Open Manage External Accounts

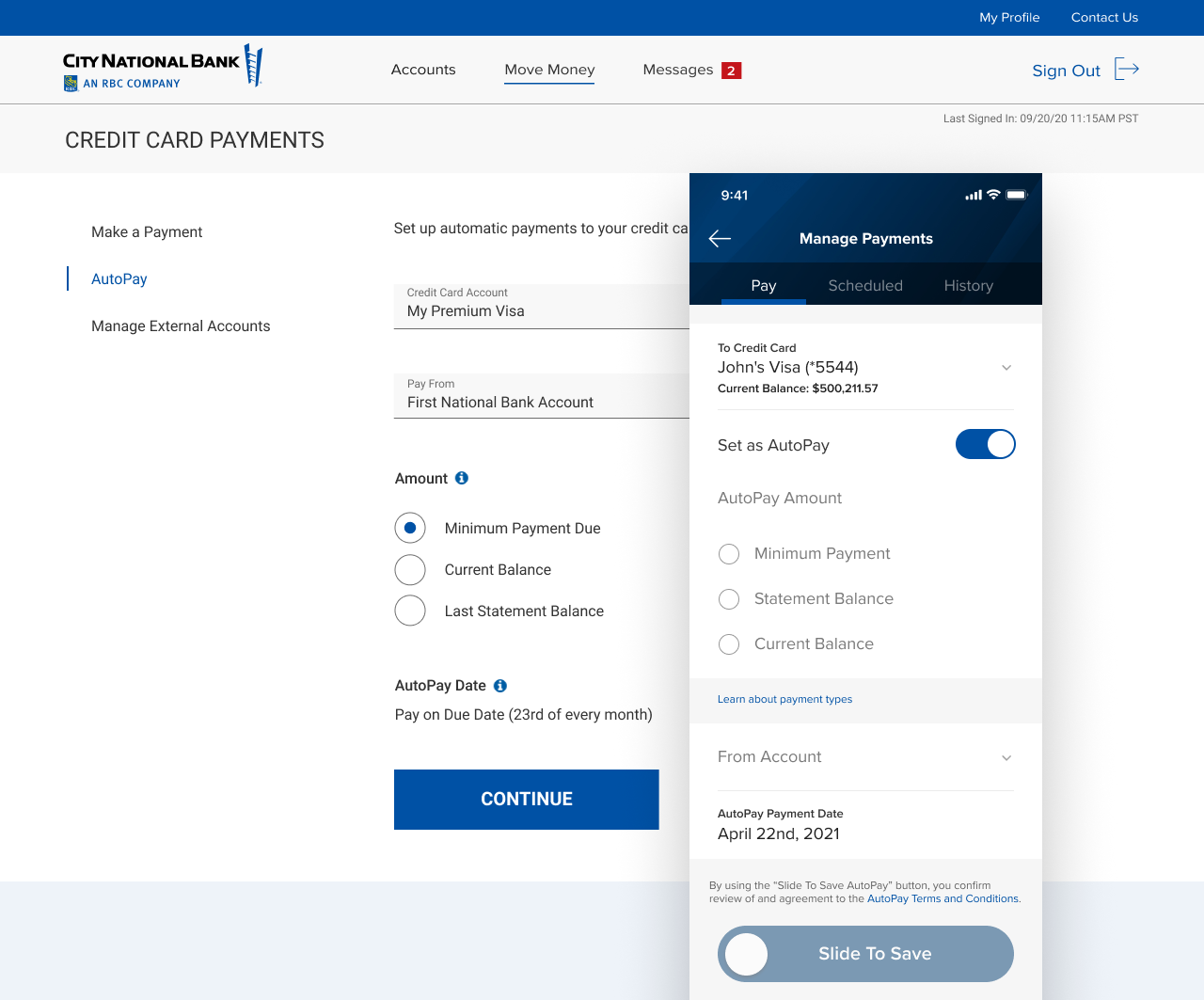coord(181,326)
